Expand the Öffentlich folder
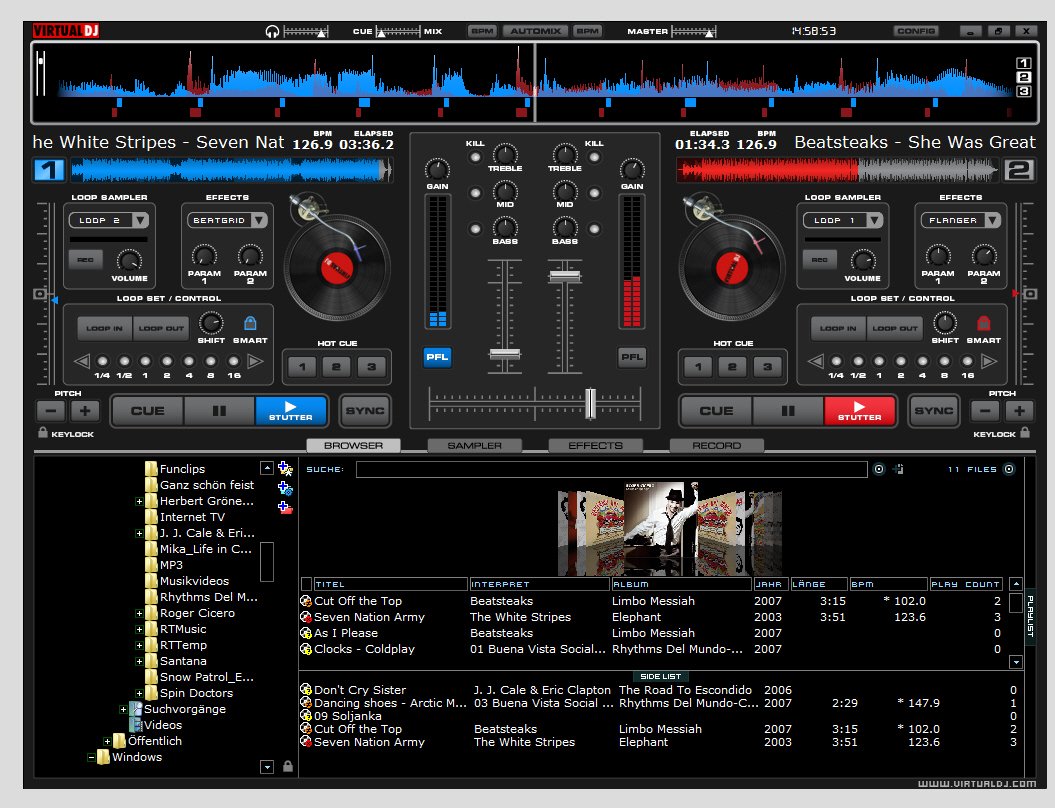 coord(107,741)
